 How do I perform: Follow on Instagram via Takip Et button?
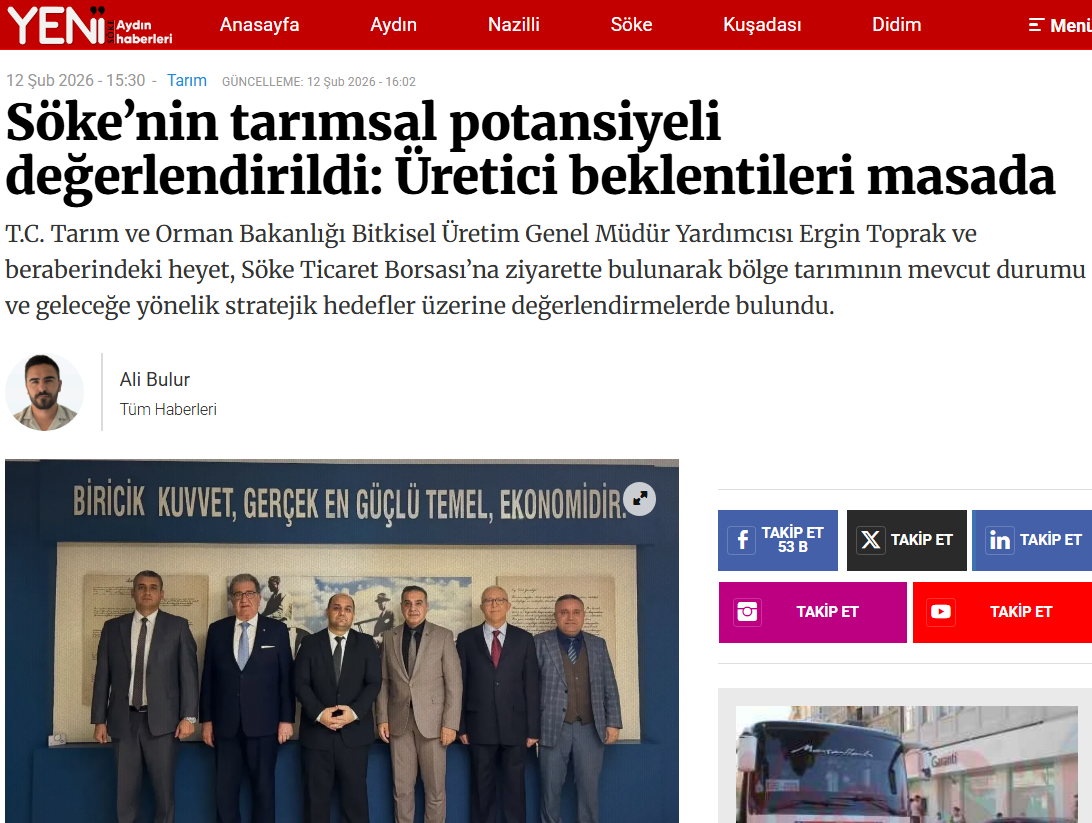[x=813, y=612]
